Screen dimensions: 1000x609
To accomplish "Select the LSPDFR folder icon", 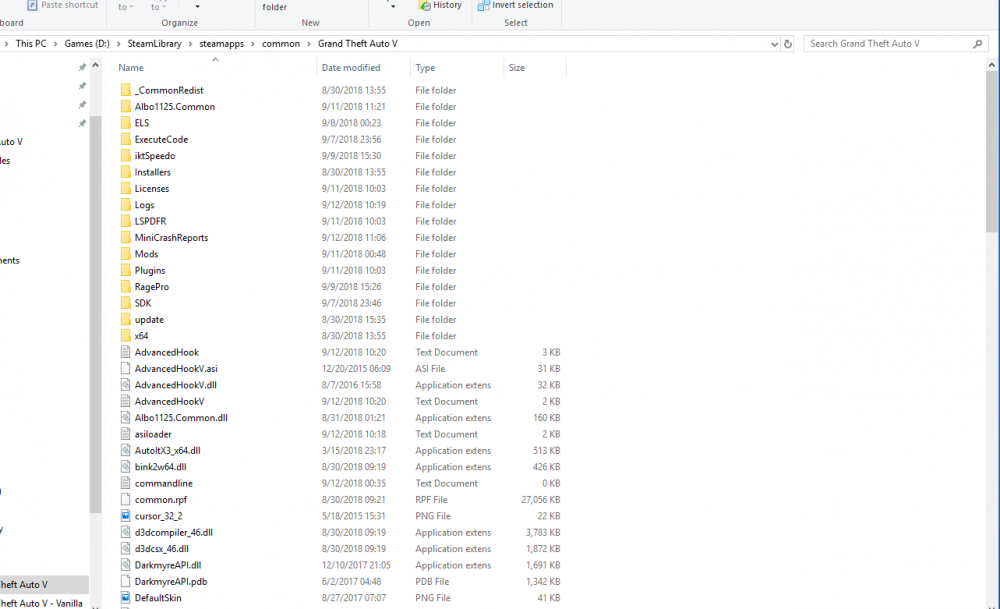I will pos(126,221).
